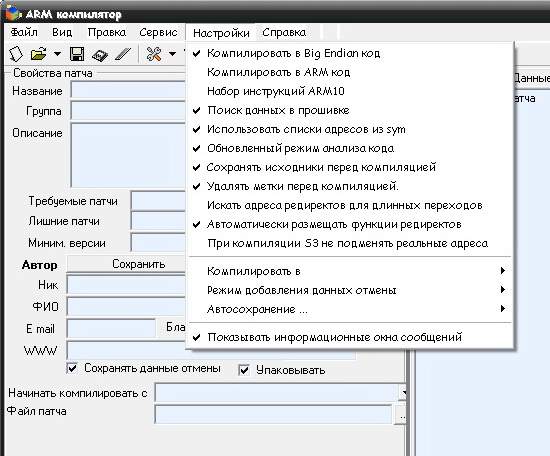550x456 pixels.
Task: Click the Лишние патчи field
Action: click(x=158, y=221)
